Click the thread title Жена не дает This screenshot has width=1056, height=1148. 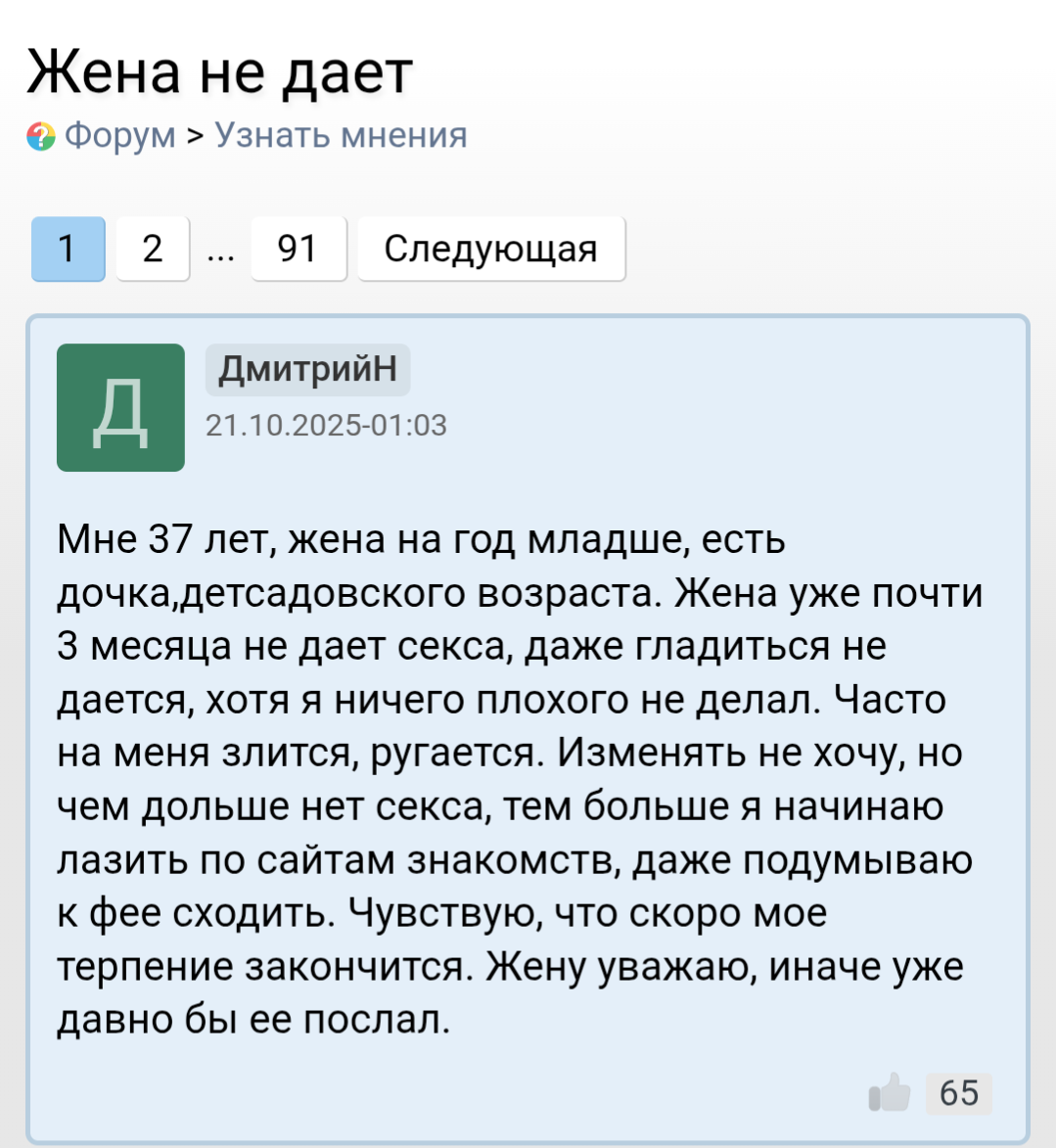(219, 72)
